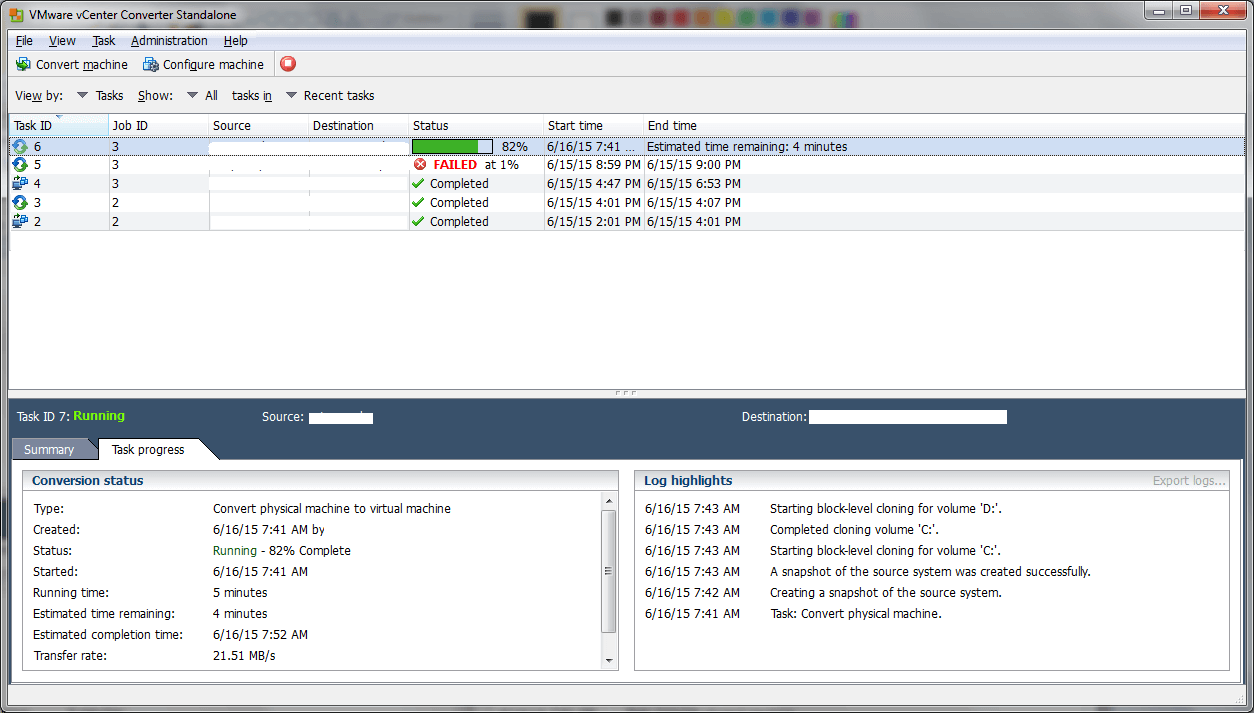This screenshot has width=1254, height=713.
Task: Click the 'FAILED at 1%' status text
Action: pos(476,164)
